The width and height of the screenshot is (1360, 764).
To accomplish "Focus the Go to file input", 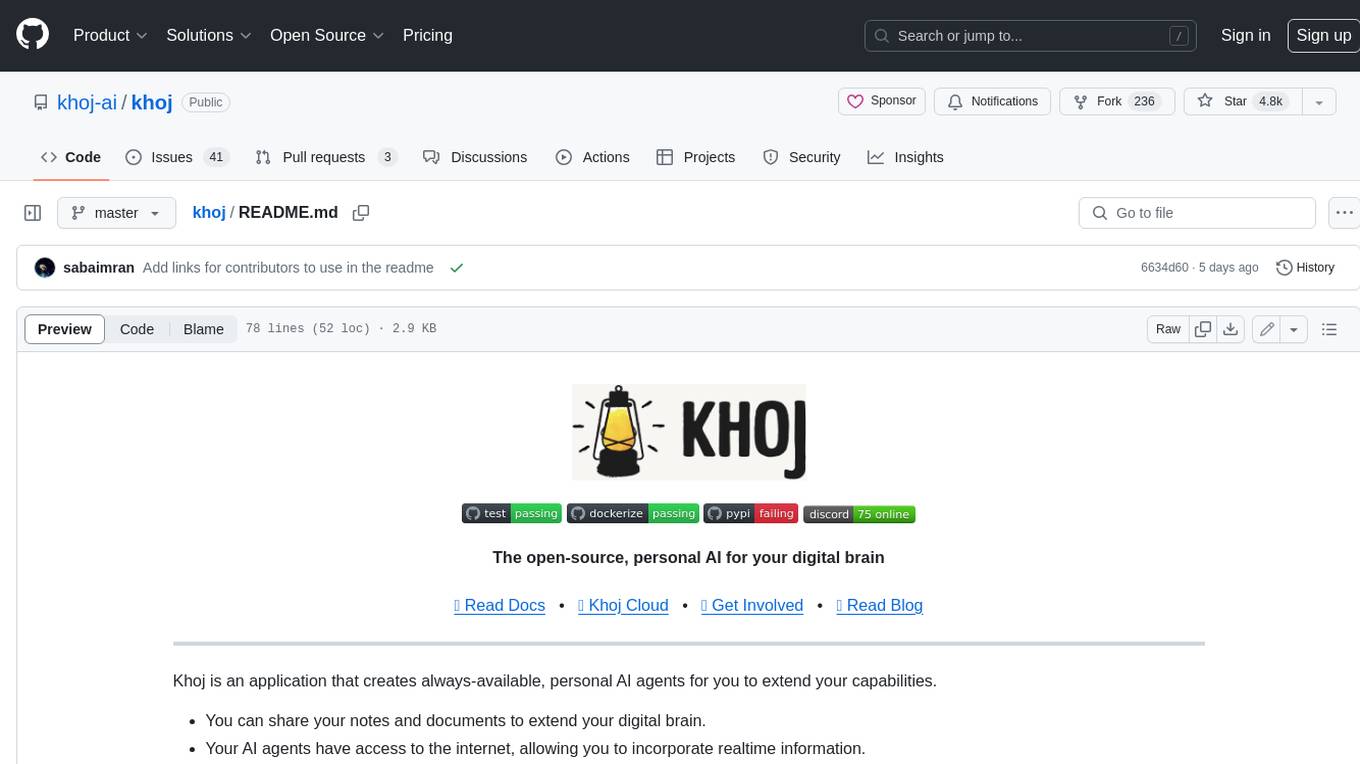I will [1197, 213].
